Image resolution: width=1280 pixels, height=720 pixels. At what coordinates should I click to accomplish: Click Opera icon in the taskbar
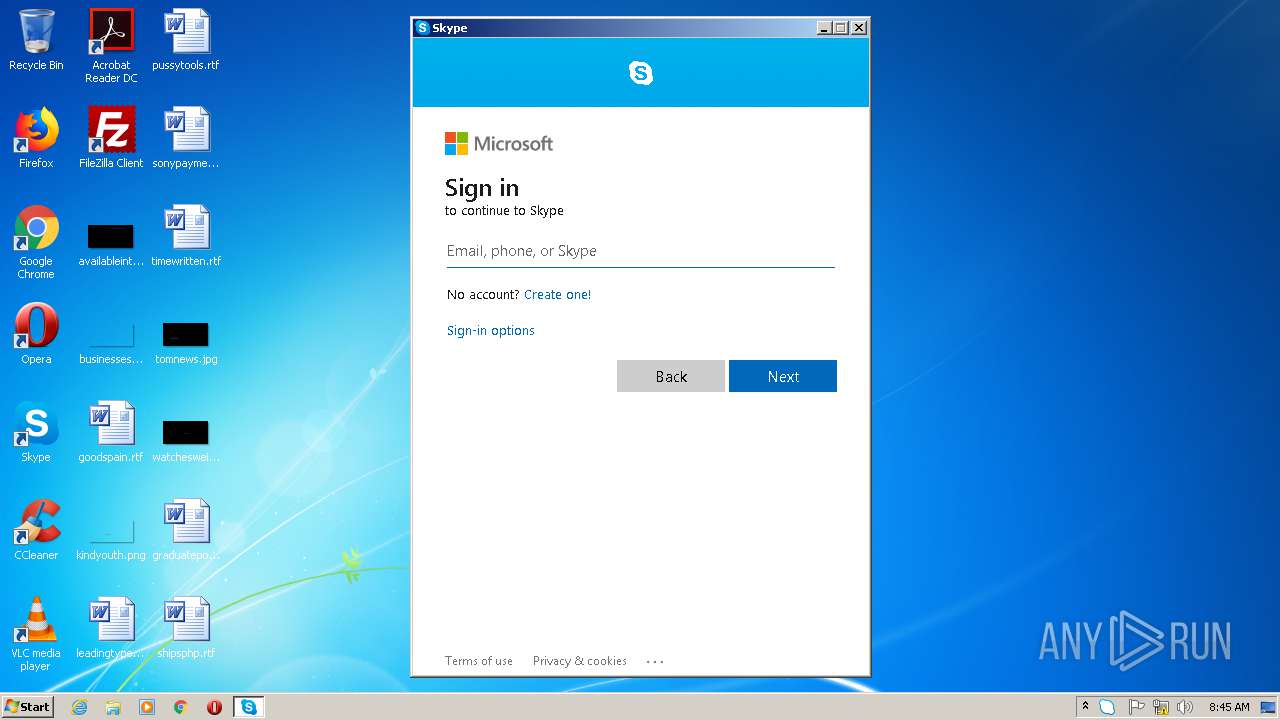point(214,707)
